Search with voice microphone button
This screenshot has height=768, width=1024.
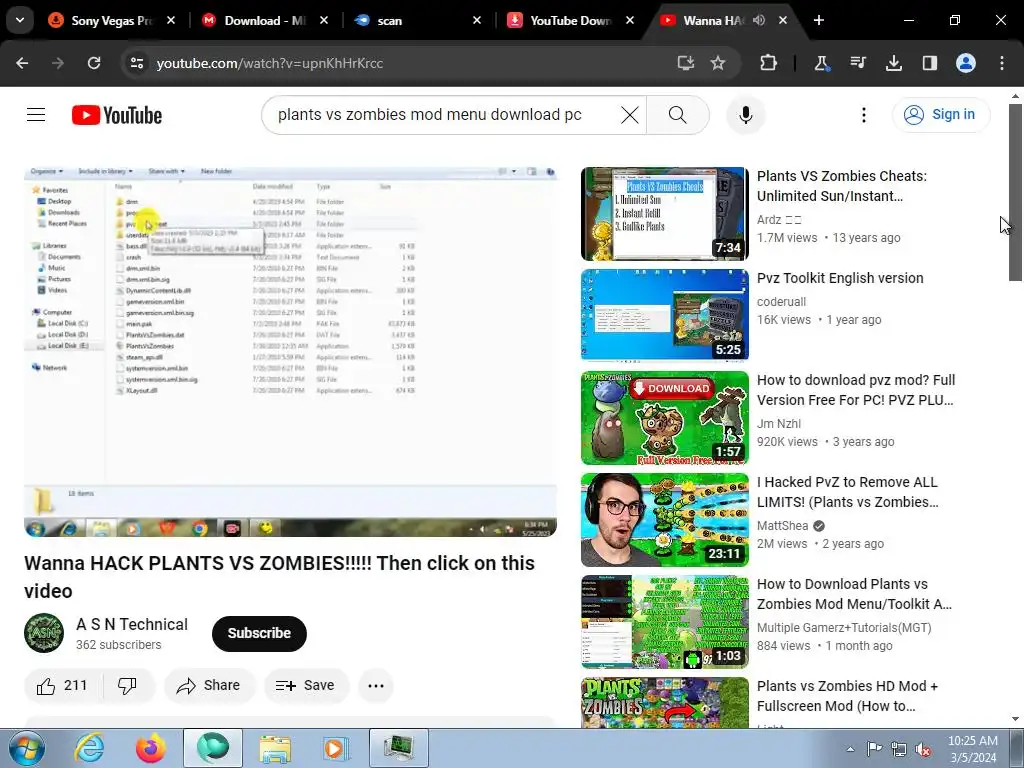(x=746, y=115)
